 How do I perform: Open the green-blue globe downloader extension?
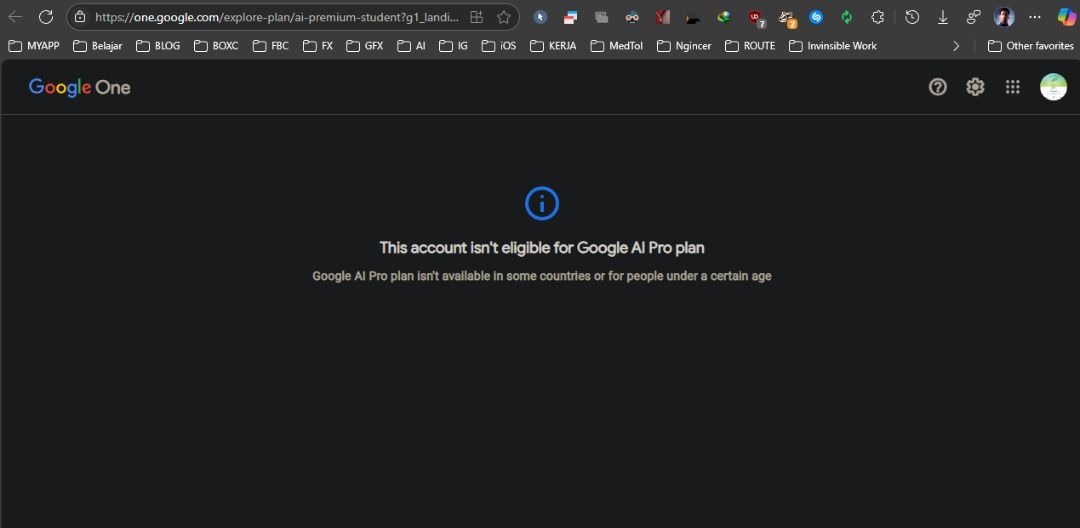coord(724,17)
